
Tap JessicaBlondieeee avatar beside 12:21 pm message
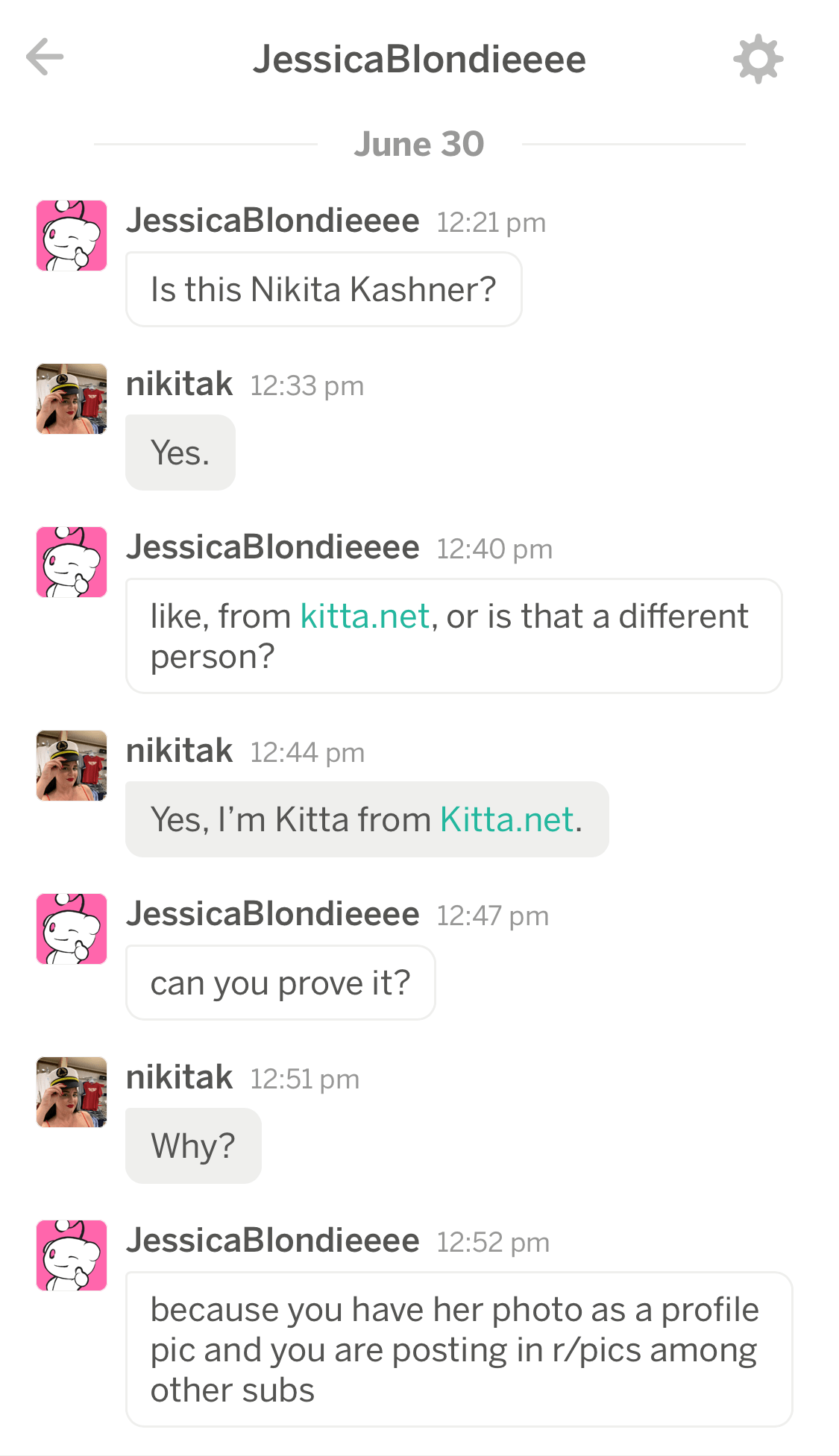coord(72,236)
